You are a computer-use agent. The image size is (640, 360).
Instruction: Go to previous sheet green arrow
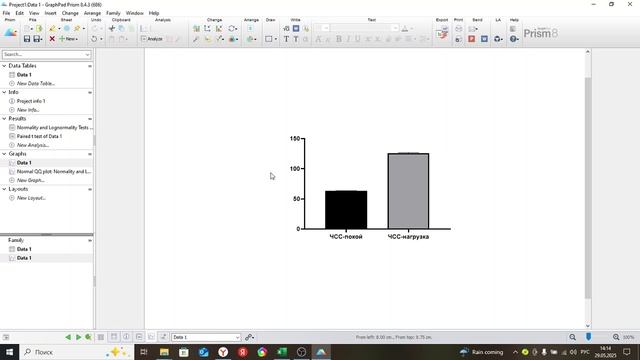68,337
